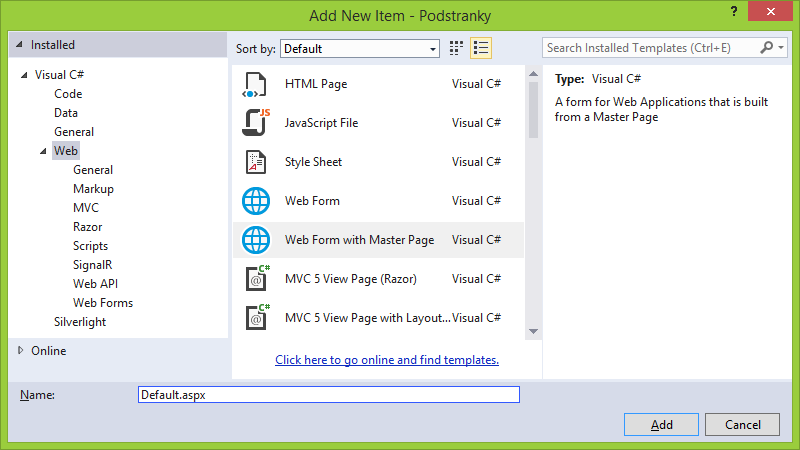
Task: Select the Web Forms category
Action: click(x=103, y=303)
